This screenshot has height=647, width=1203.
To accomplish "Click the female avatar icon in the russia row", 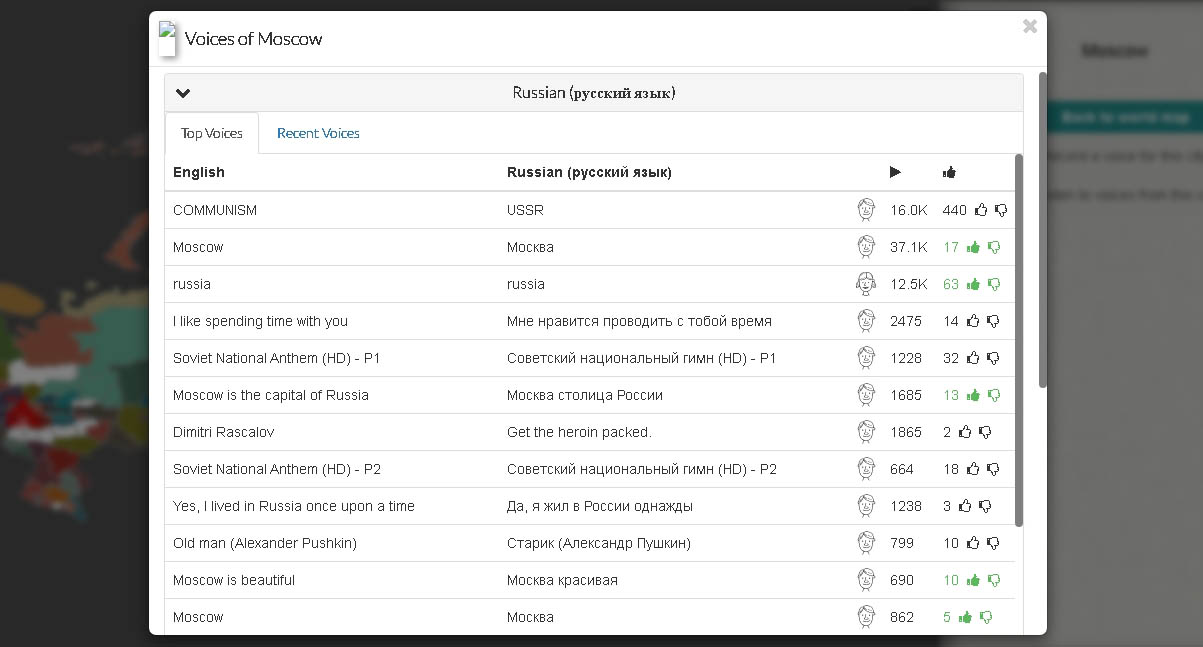I will 866,284.
